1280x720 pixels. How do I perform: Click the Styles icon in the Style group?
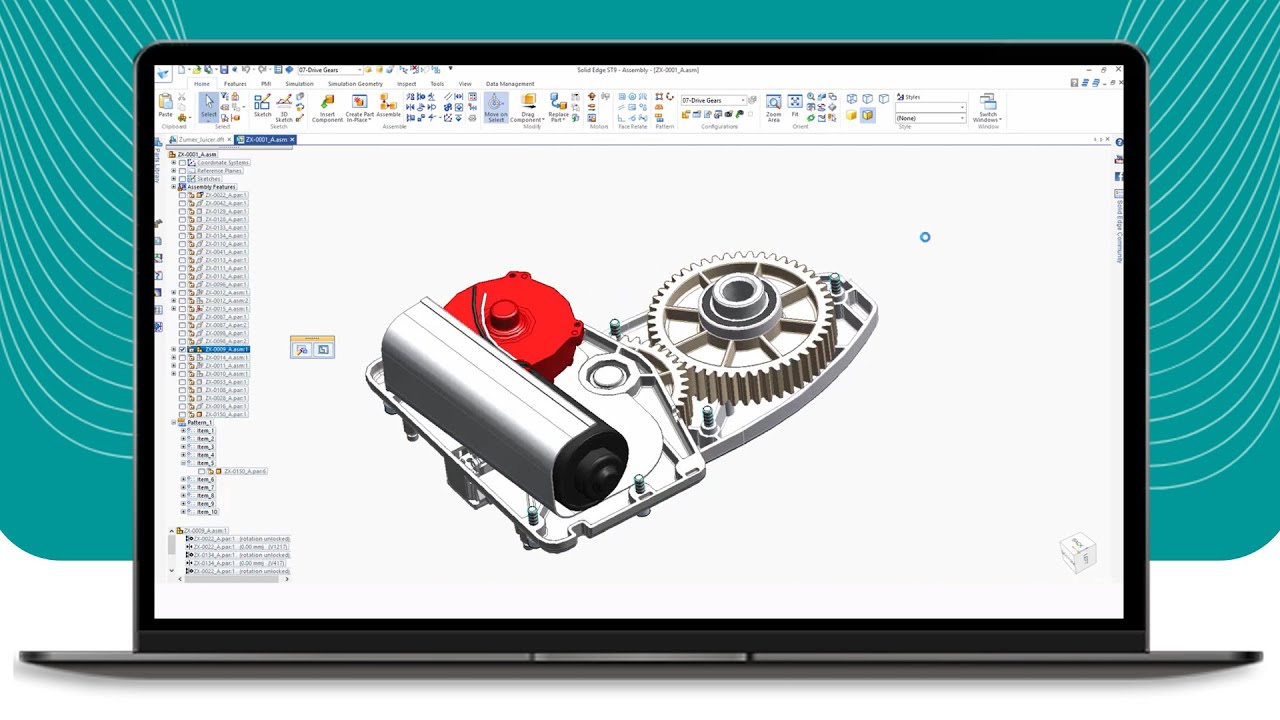click(x=900, y=97)
